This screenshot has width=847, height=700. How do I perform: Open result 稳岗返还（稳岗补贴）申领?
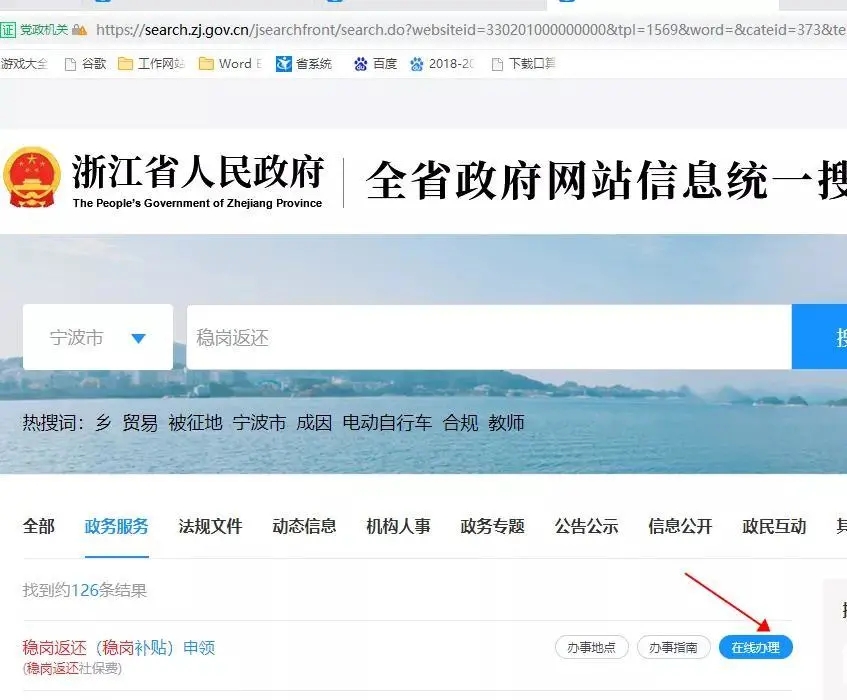pyautogui.click(x=119, y=647)
